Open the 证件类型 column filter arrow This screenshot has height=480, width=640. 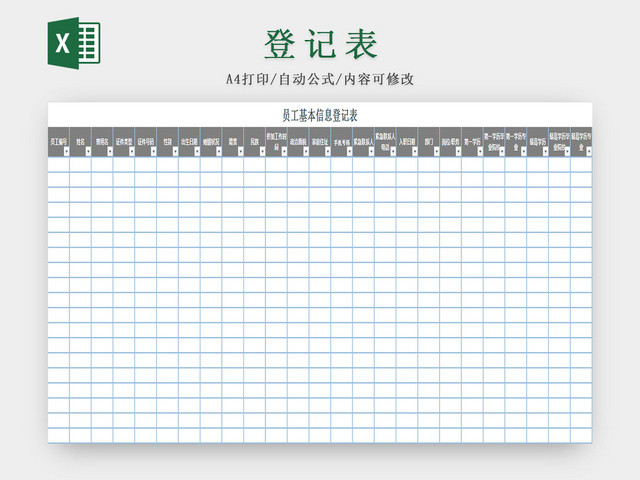pyautogui.click(x=131, y=152)
